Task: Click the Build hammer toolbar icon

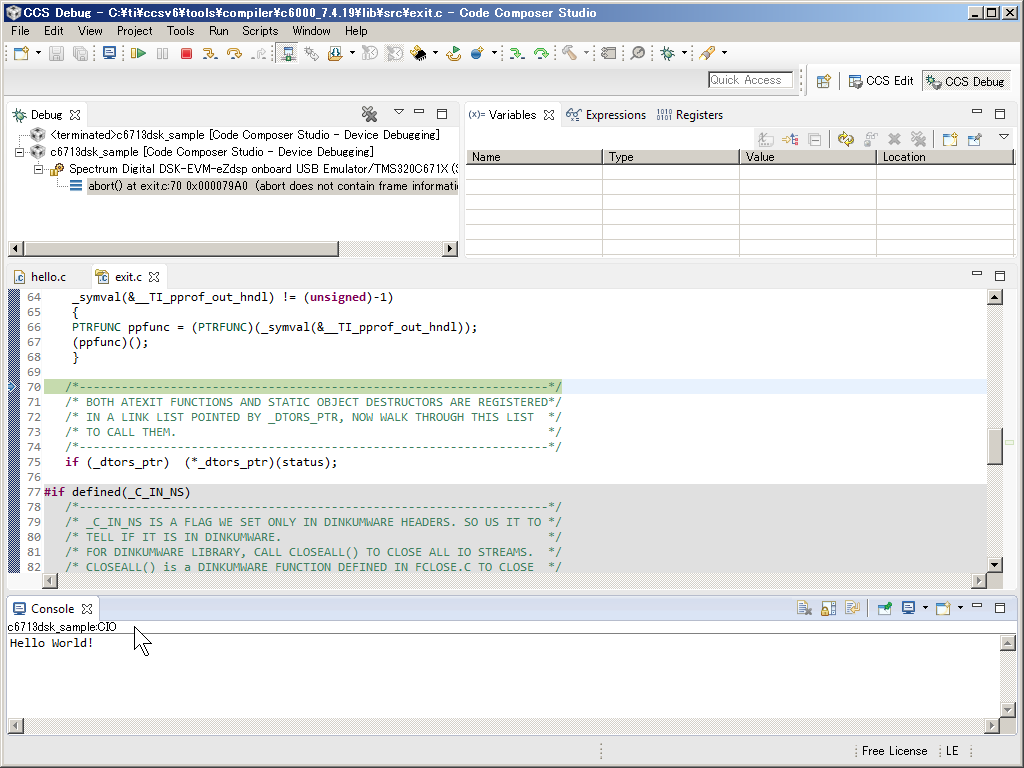Action: point(570,54)
